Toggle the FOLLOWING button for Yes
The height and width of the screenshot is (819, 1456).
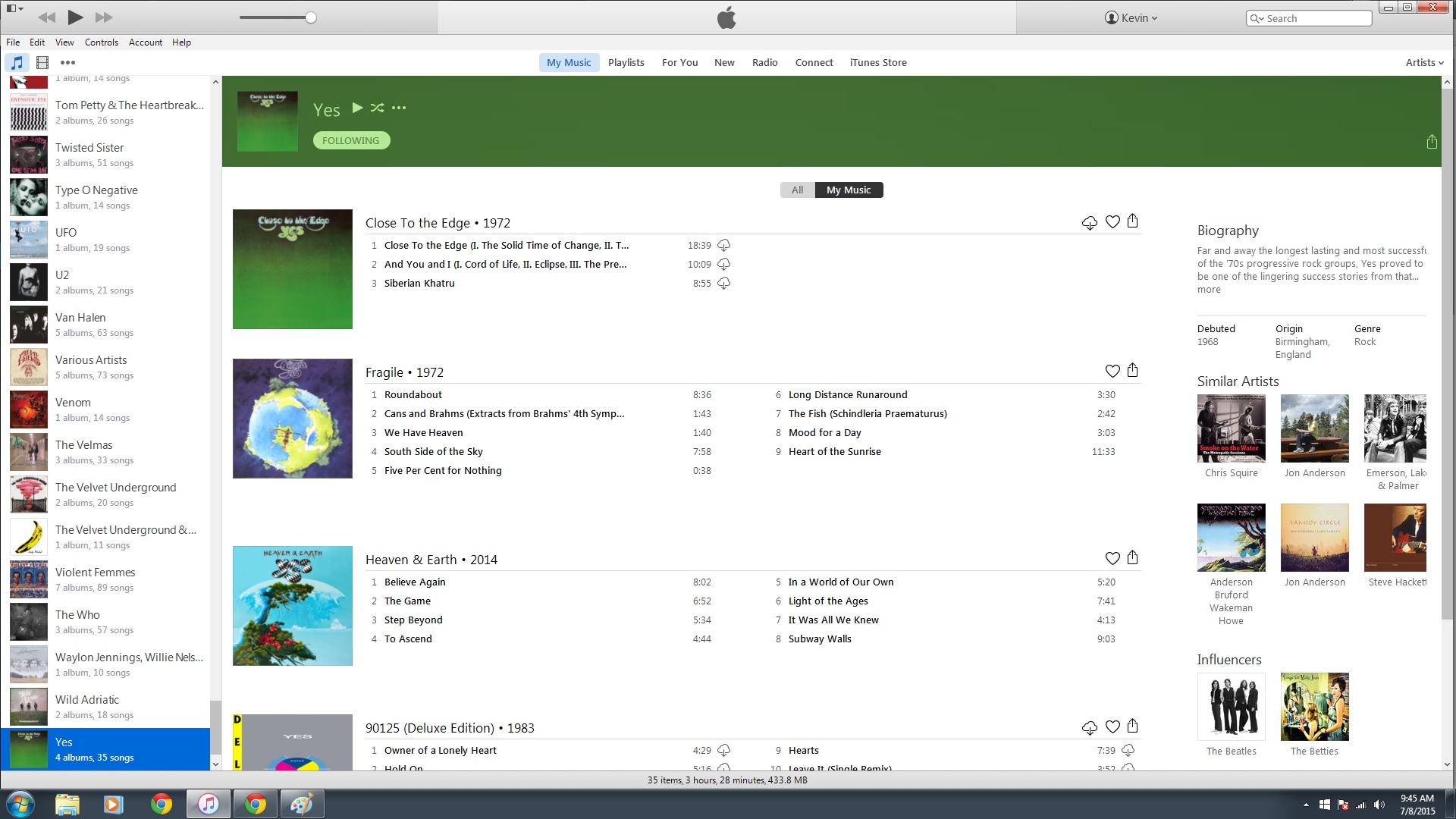[351, 140]
